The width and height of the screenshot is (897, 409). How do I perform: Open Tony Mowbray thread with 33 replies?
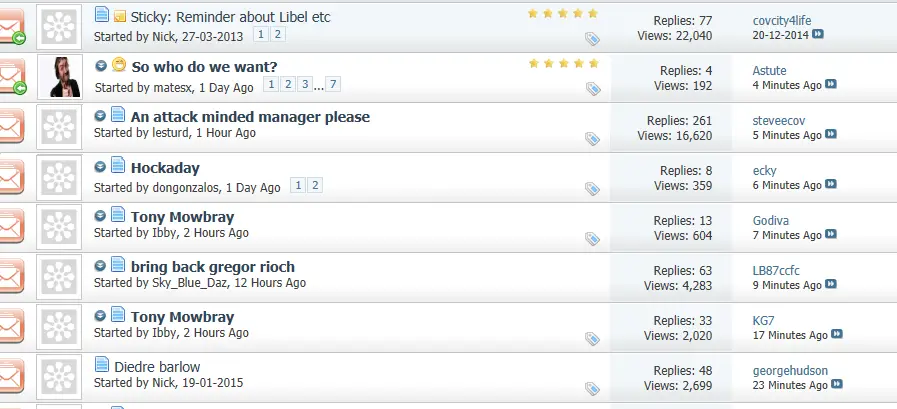point(182,317)
